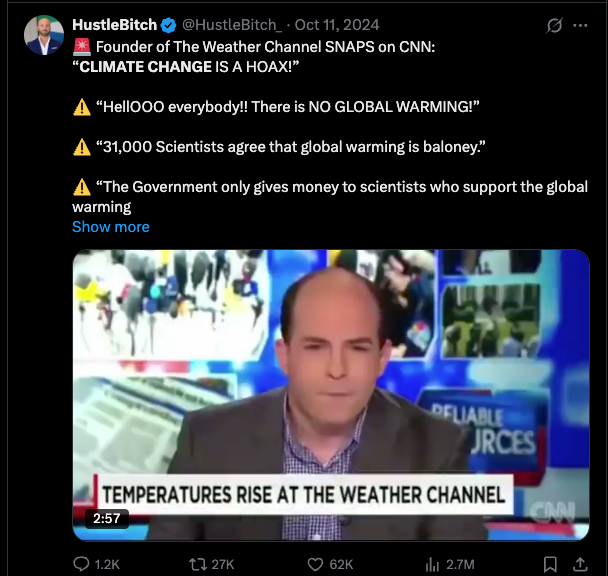Click the HustleBitch display name
This screenshot has width=608, height=576.
coord(114,25)
